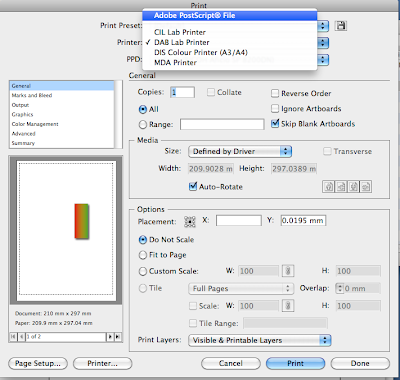Select Graphics in options list

click(x=62, y=114)
